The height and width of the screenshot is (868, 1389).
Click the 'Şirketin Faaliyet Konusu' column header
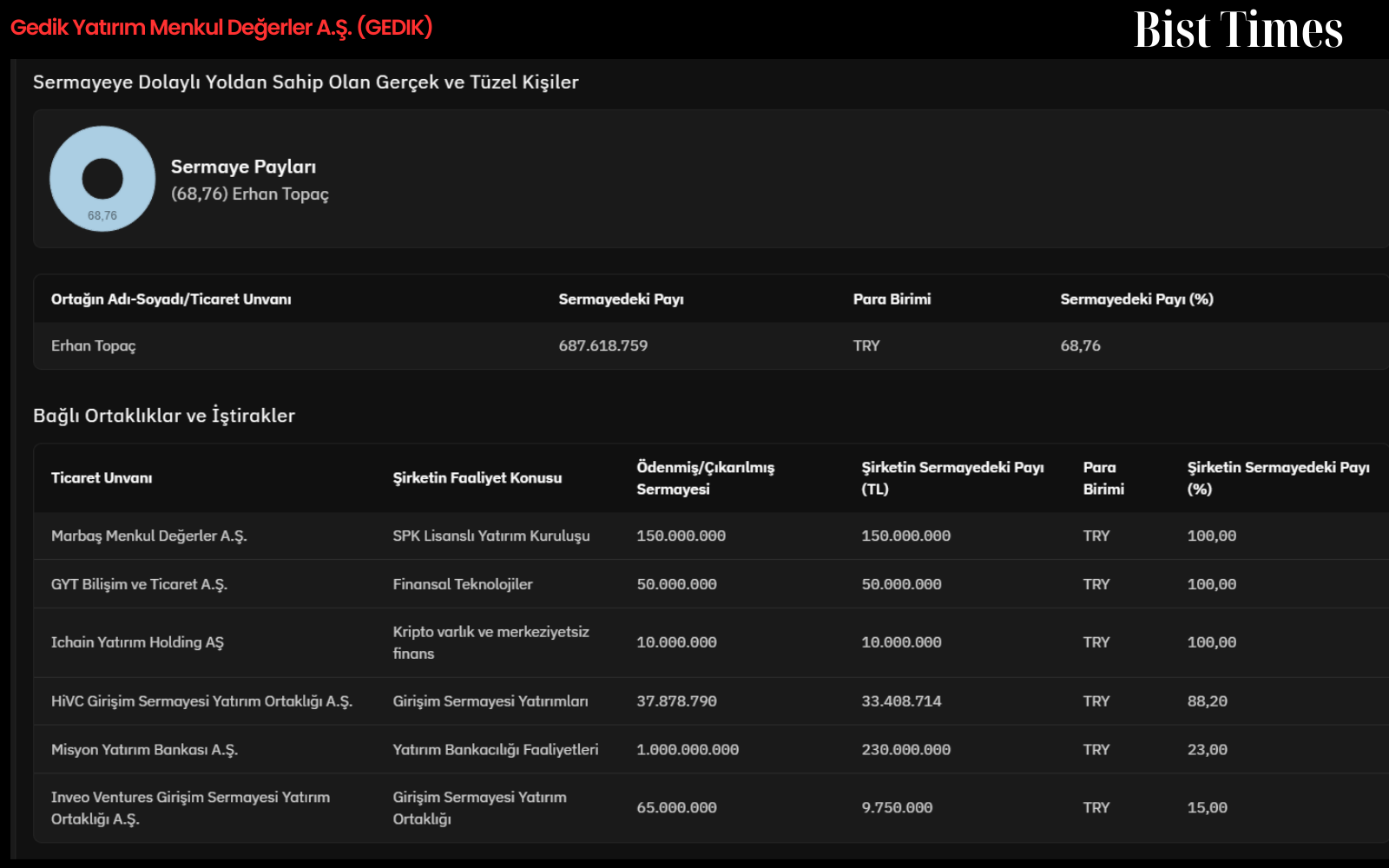point(477,478)
